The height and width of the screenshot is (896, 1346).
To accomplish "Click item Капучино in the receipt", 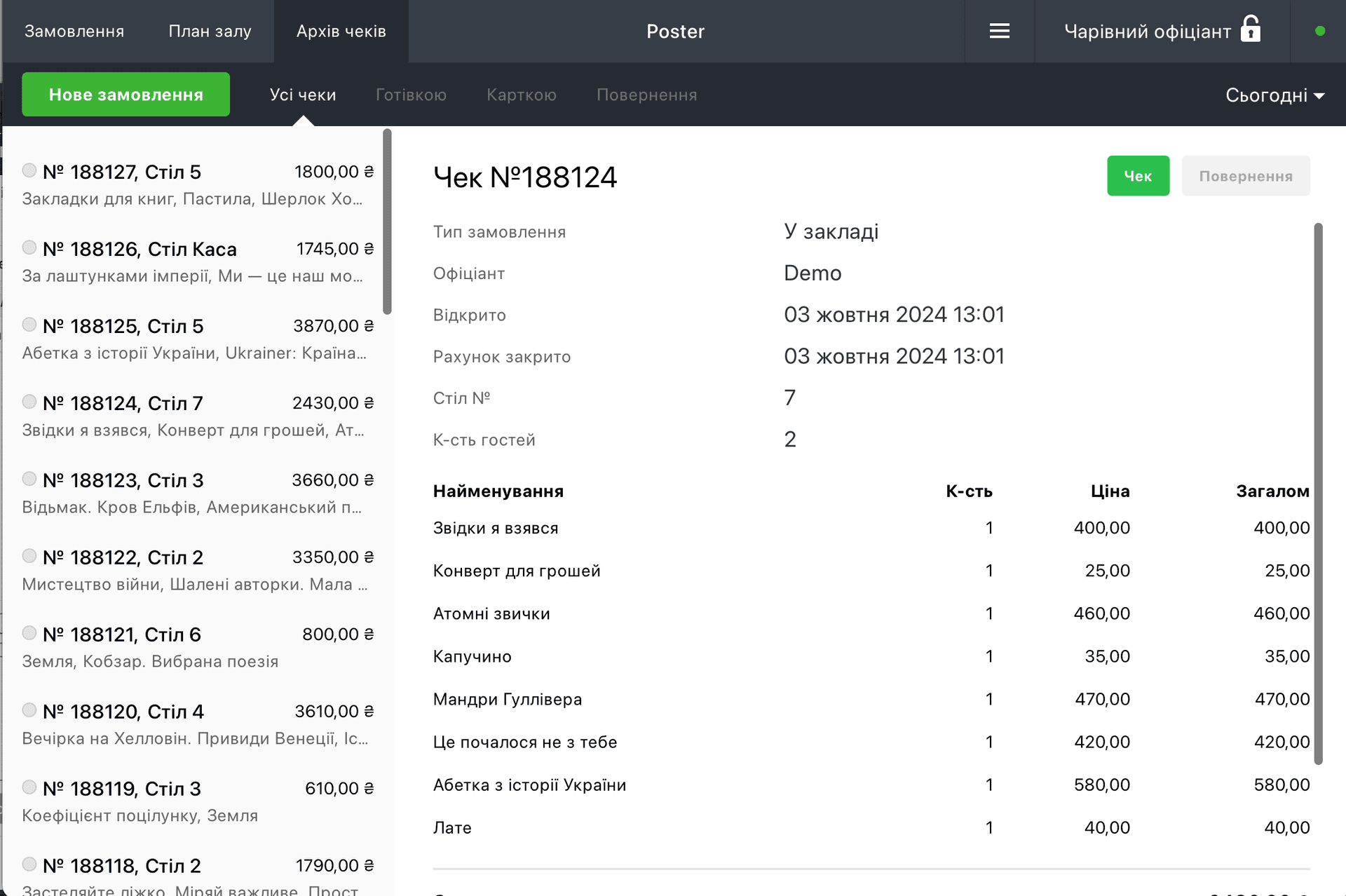I will coord(473,656).
